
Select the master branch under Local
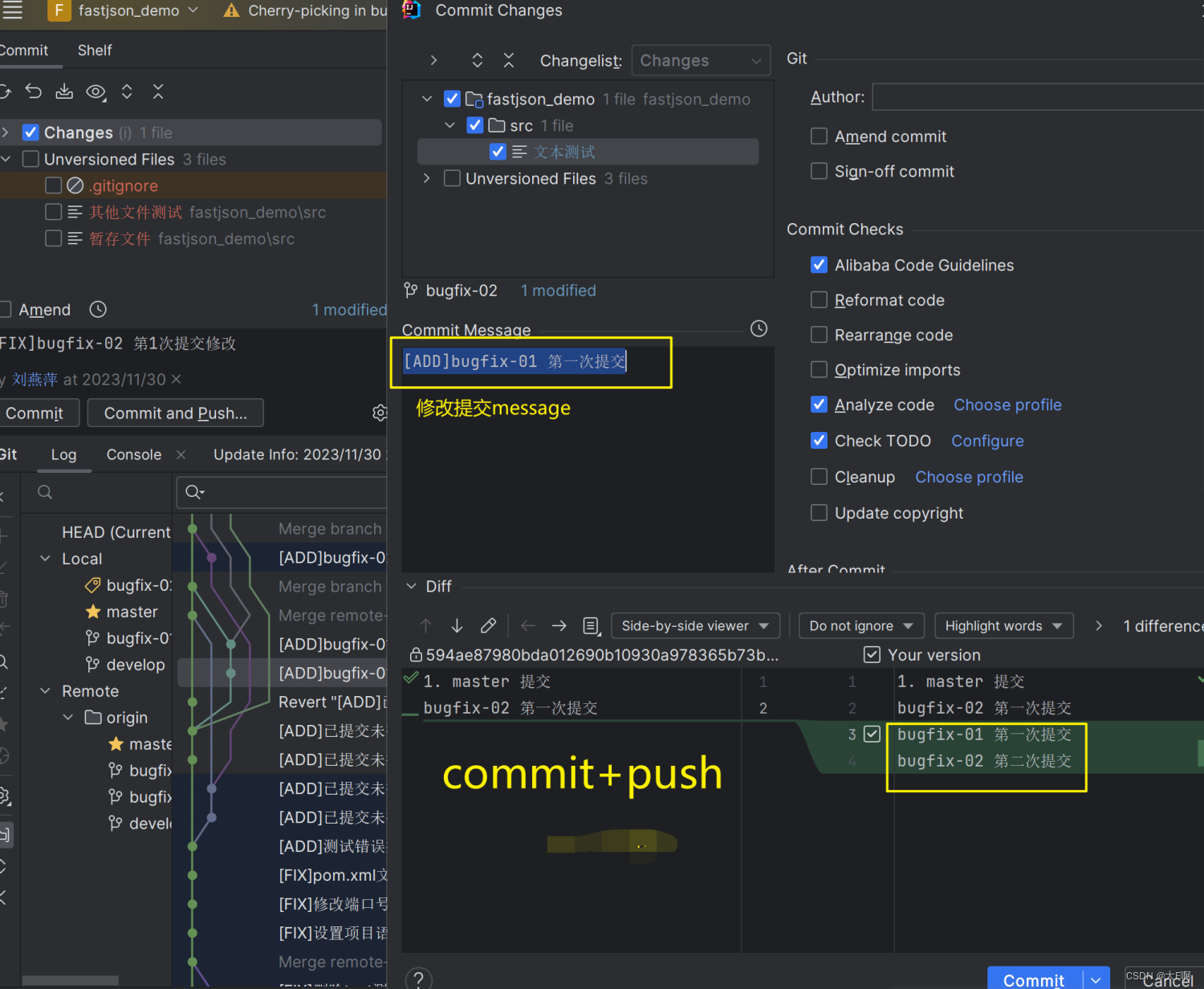click(132, 612)
